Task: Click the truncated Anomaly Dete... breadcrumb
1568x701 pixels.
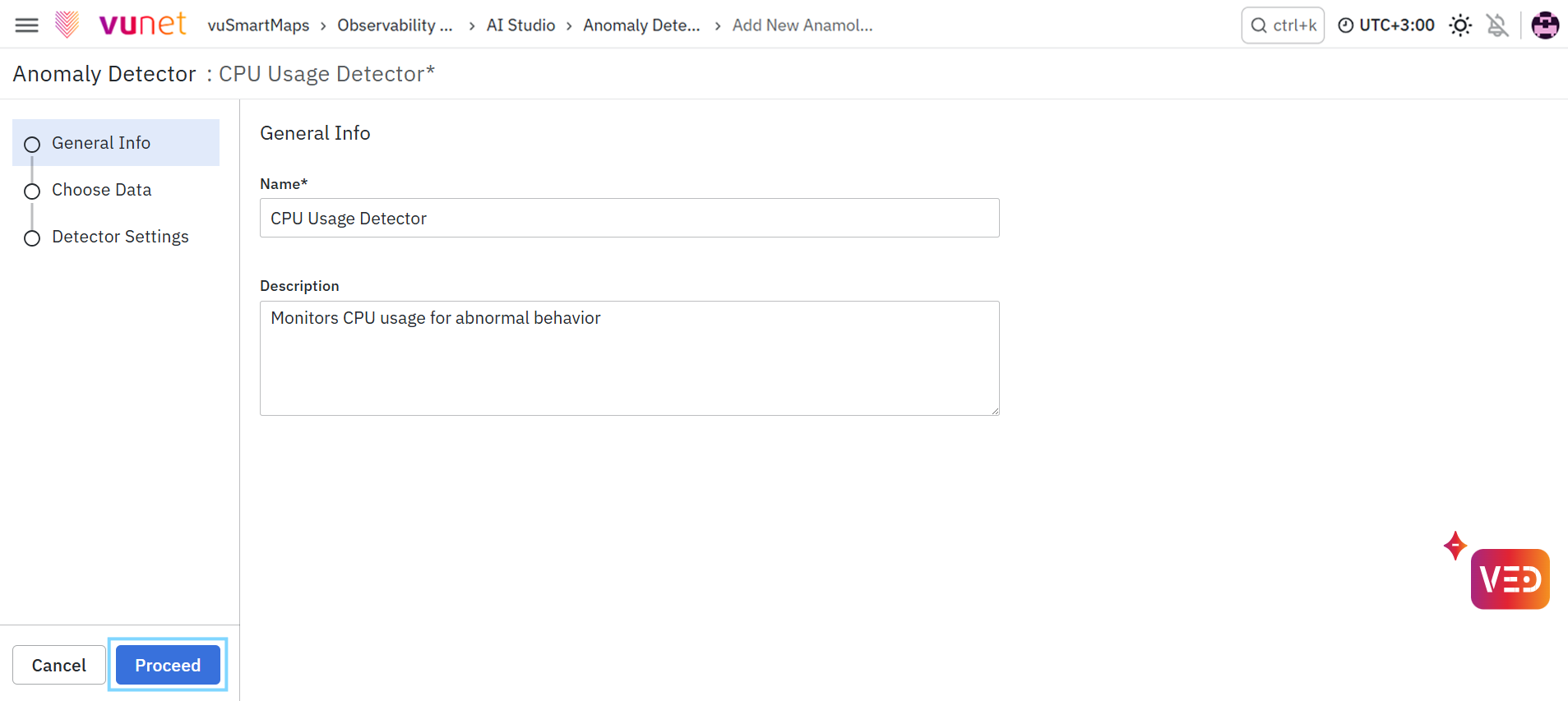Action: coord(641,25)
